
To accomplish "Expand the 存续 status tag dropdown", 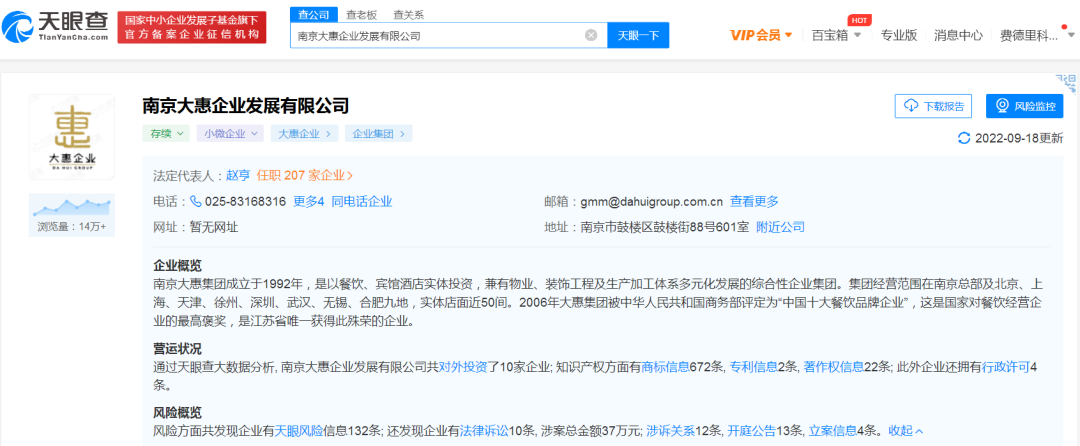I will click(166, 134).
